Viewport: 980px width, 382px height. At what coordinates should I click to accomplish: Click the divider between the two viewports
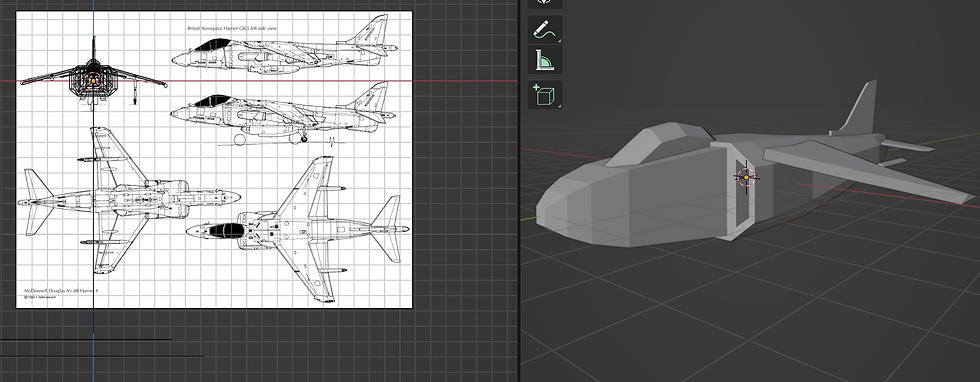click(519, 191)
